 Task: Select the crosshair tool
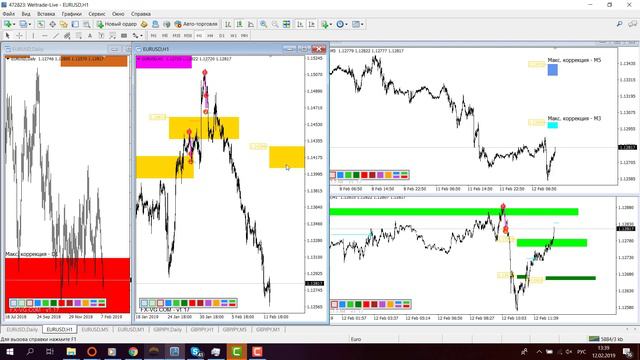pos(19,36)
